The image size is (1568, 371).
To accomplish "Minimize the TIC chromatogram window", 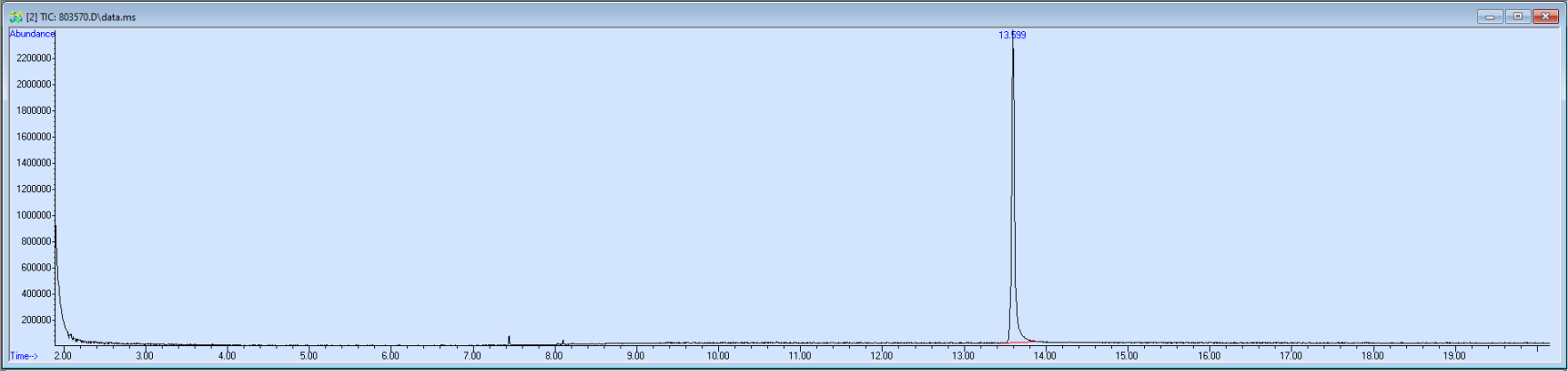I will point(1489,16).
